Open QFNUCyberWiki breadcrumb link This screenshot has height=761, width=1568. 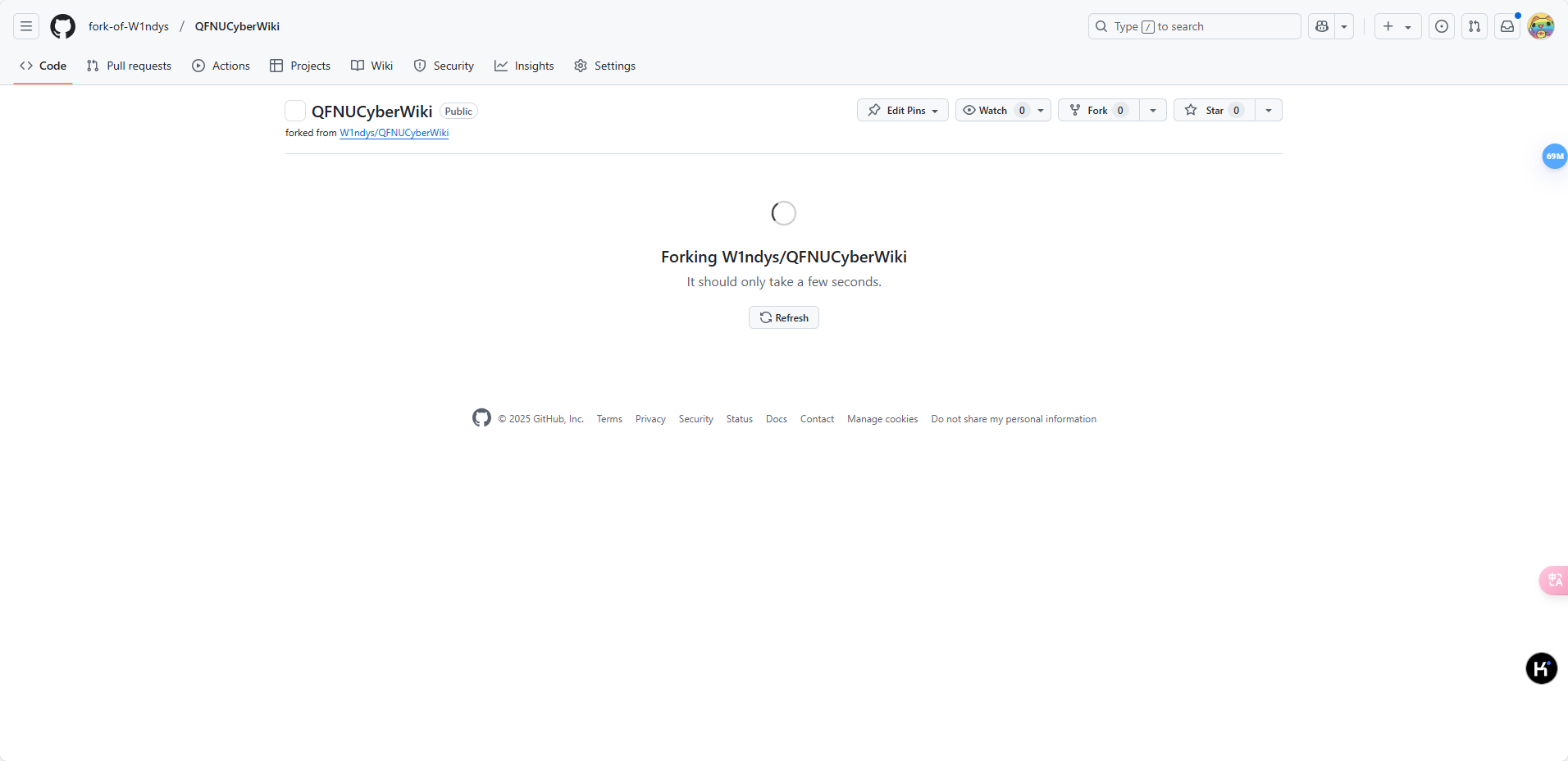pos(237,26)
